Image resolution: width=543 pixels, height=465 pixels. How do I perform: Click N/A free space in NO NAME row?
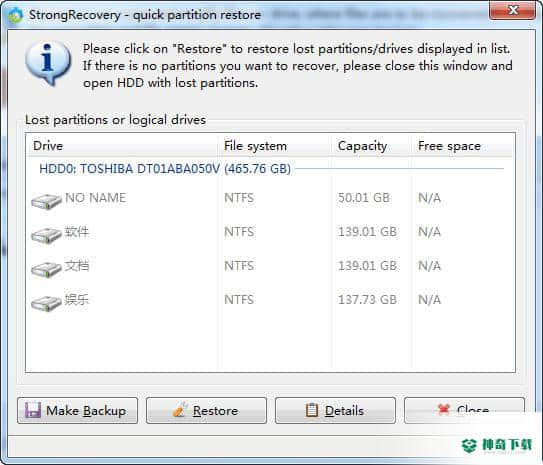(429, 198)
